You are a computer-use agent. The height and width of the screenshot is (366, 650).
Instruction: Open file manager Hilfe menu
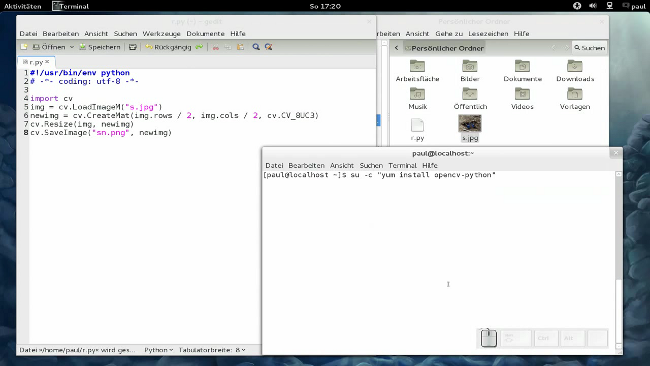pyautogui.click(x=521, y=34)
